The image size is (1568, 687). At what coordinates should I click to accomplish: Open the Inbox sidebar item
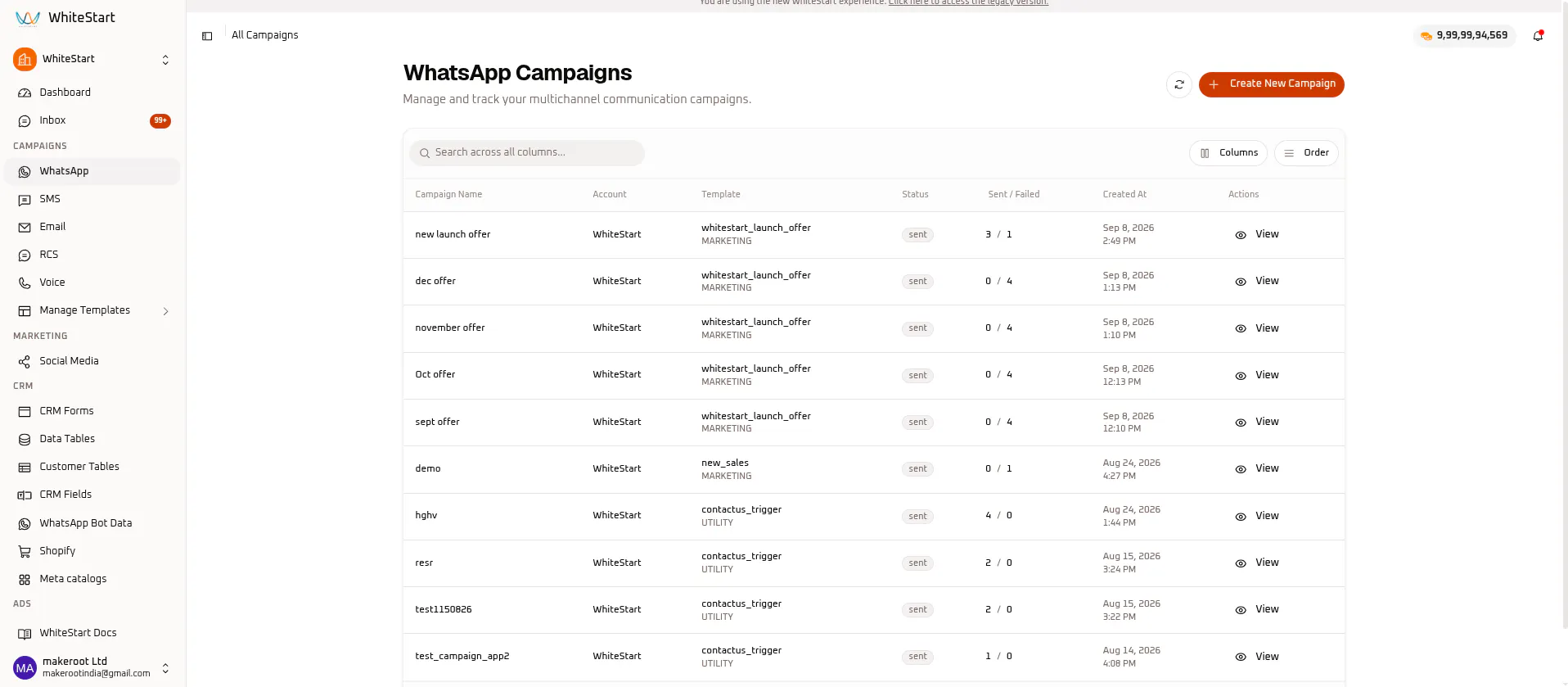92,120
